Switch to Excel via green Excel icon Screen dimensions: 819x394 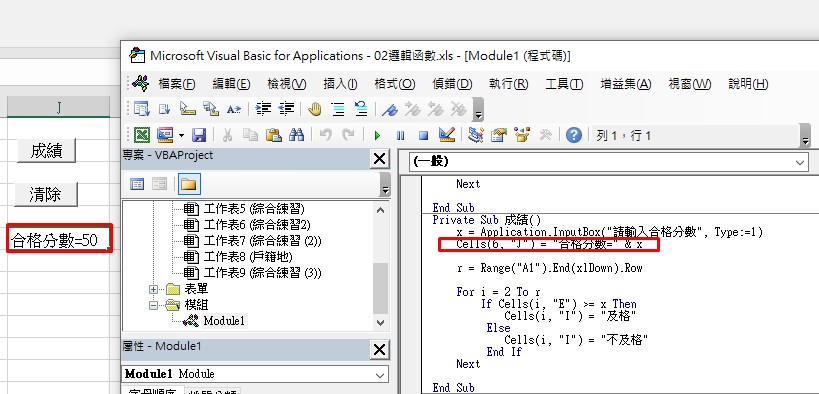(x=142, y=135)
